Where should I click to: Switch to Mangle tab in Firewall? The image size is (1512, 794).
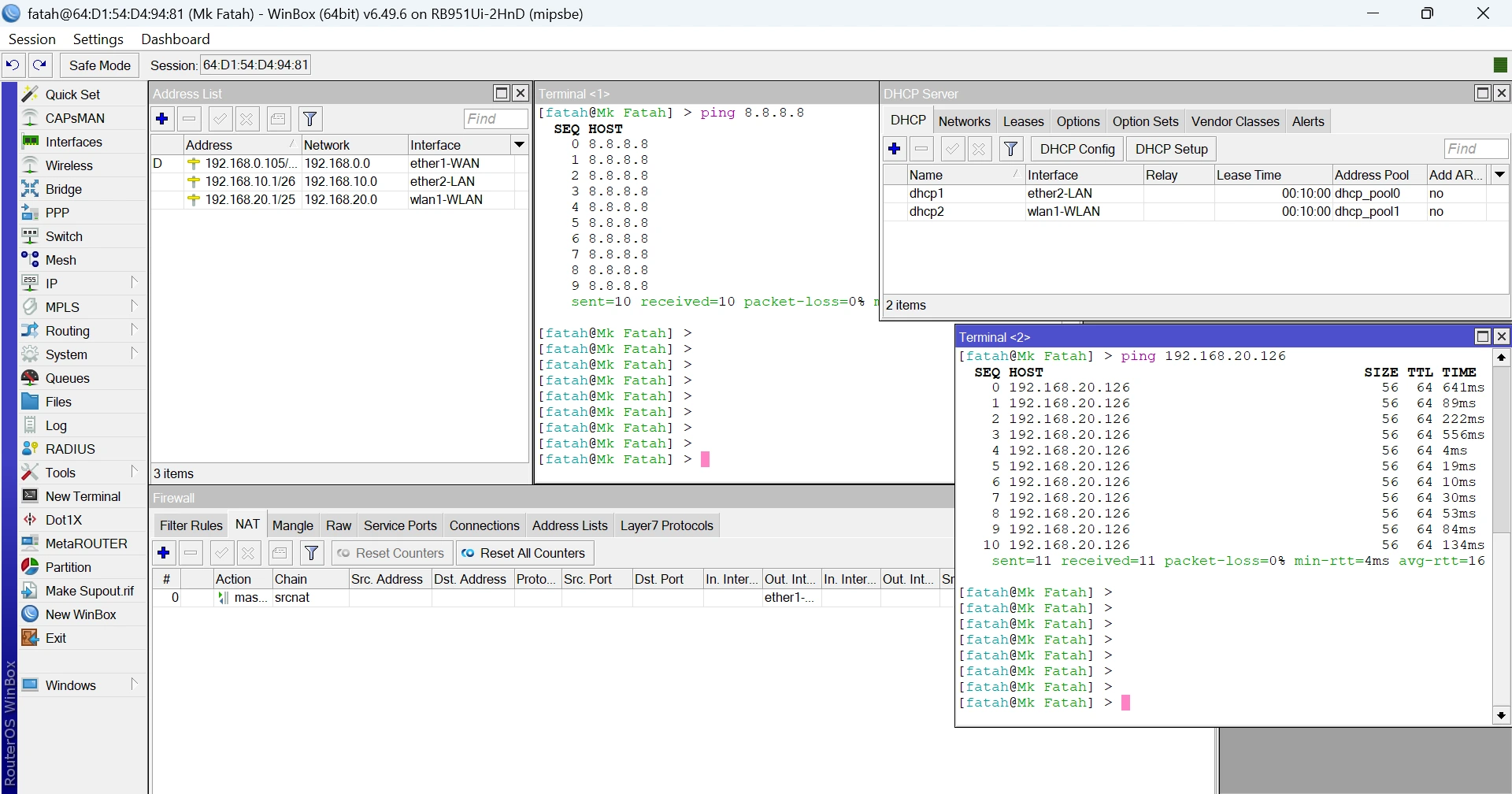click(292, 525)
